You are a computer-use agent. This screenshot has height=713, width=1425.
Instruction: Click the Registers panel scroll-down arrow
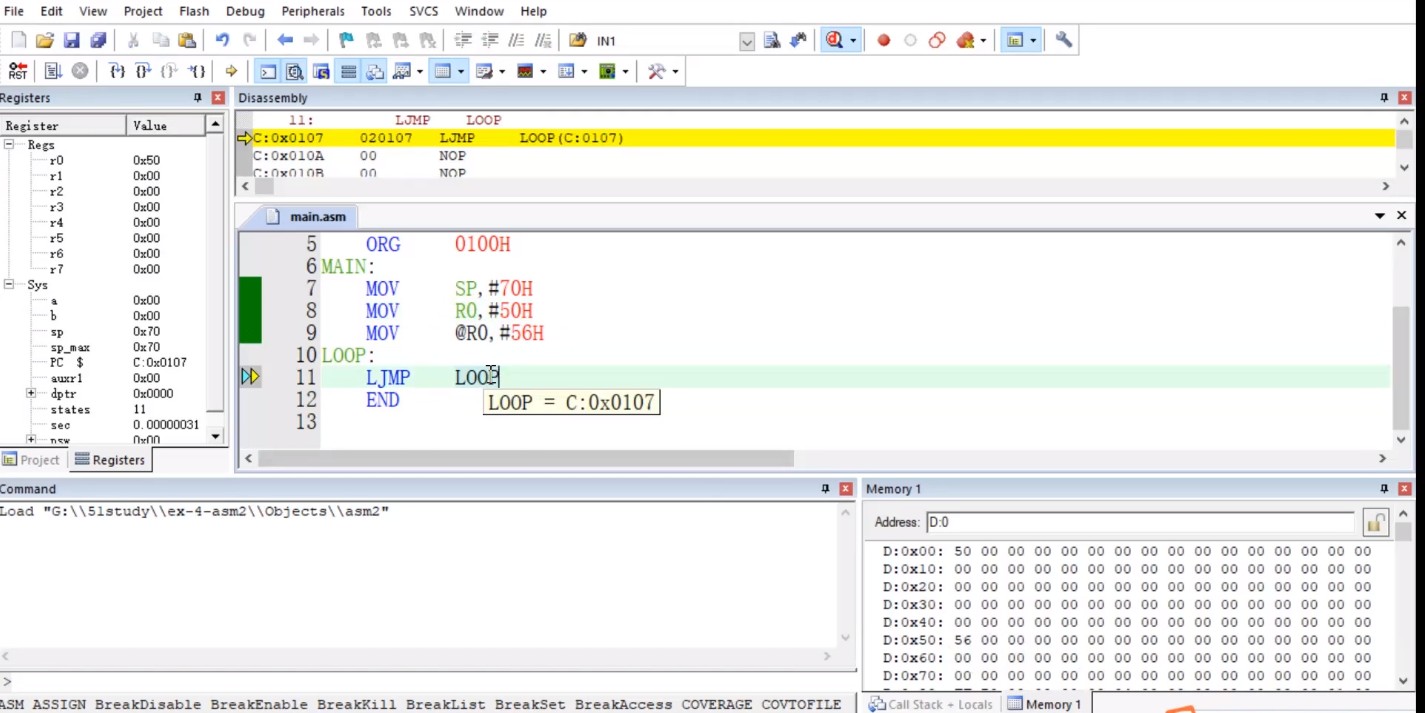pos(215,436)
